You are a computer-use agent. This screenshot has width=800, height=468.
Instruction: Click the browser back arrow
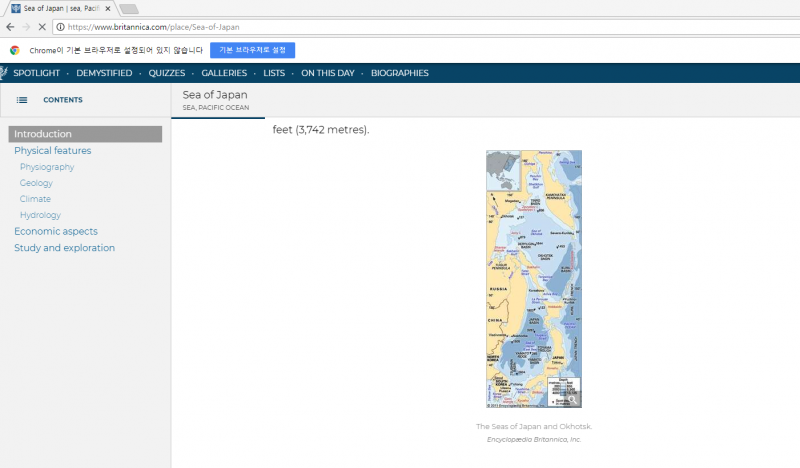pos(9,27)
